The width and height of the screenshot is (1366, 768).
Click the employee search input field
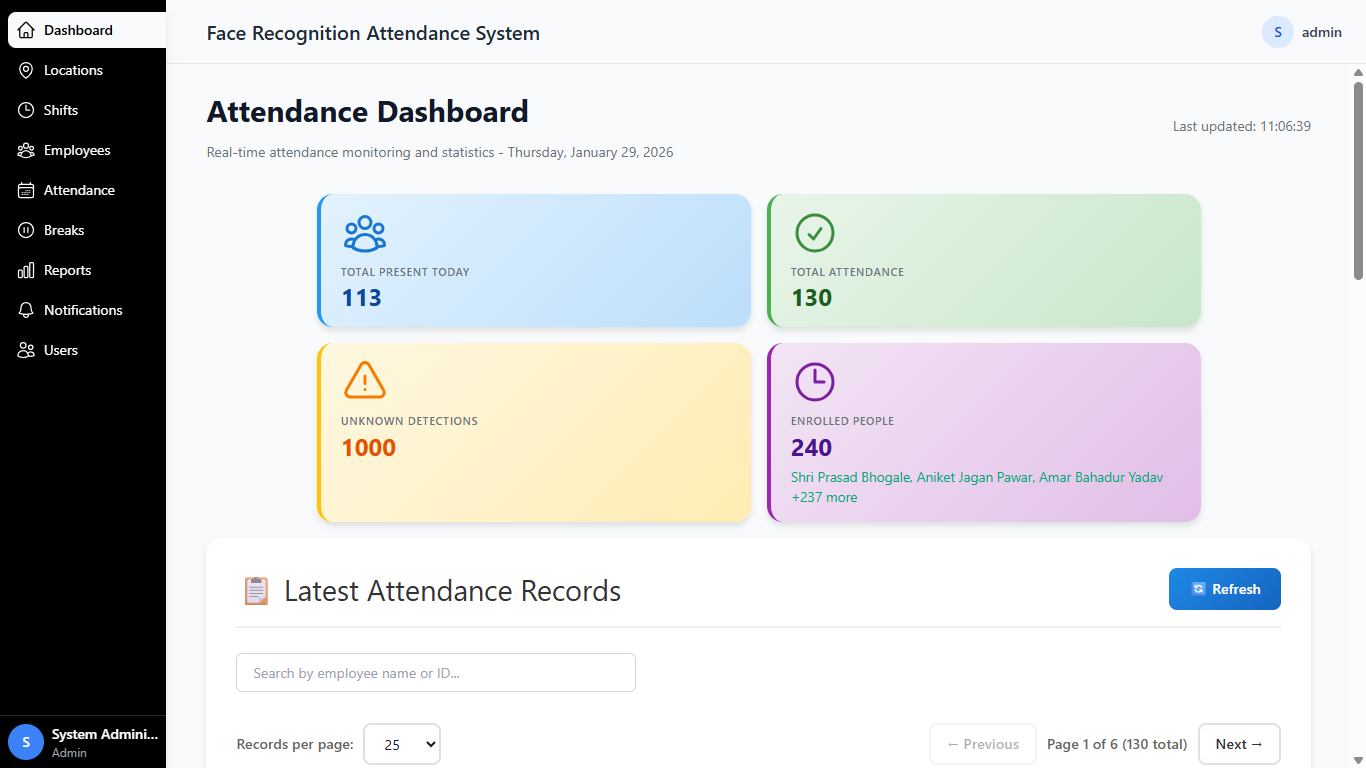(435, 672)
